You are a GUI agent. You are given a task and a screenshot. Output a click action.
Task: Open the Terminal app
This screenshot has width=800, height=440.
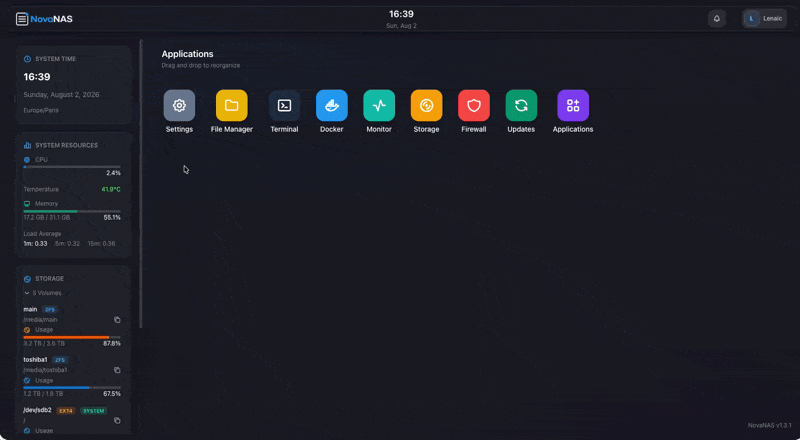284,106
